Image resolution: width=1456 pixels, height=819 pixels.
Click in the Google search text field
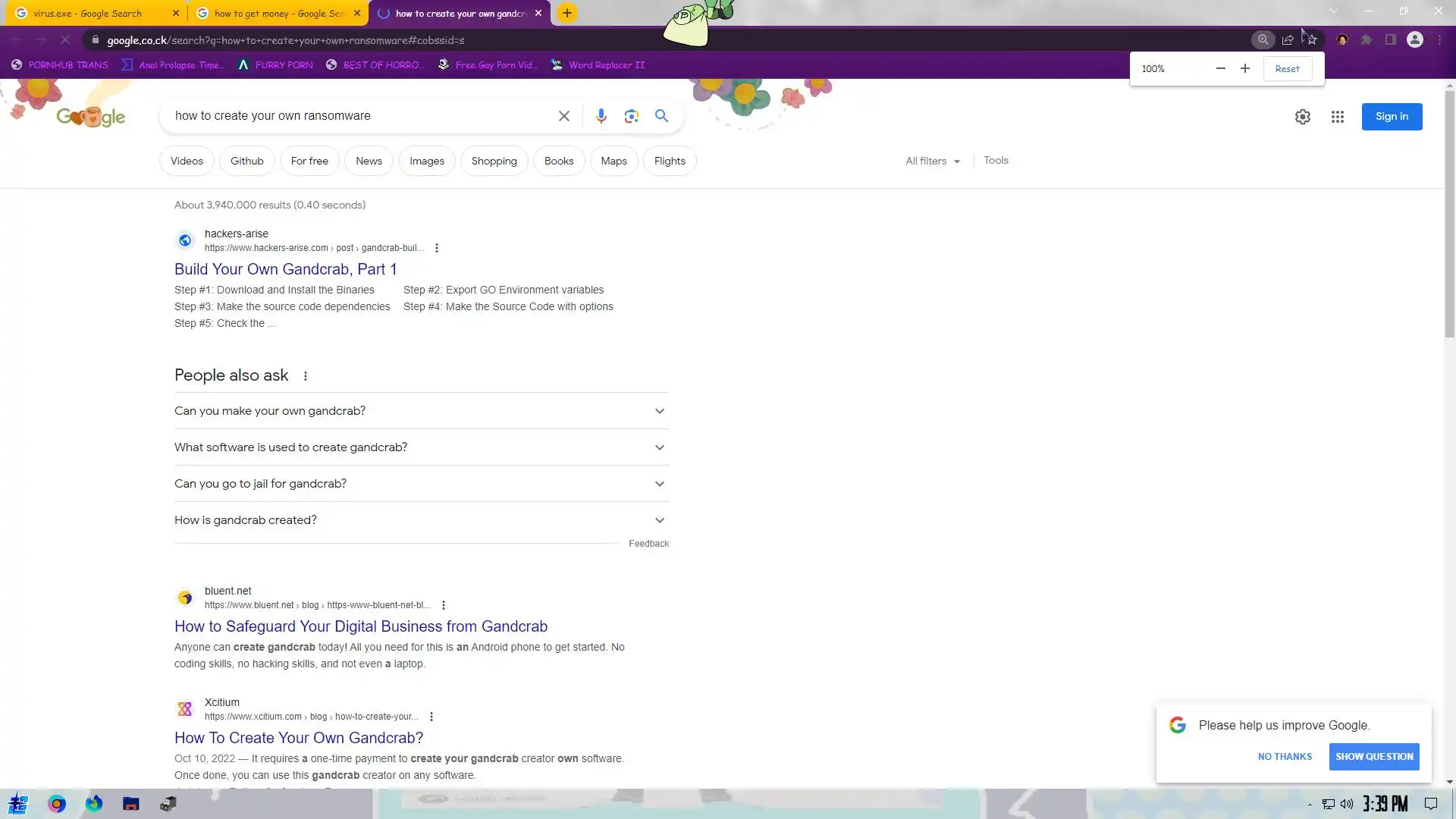pos(356,116)
